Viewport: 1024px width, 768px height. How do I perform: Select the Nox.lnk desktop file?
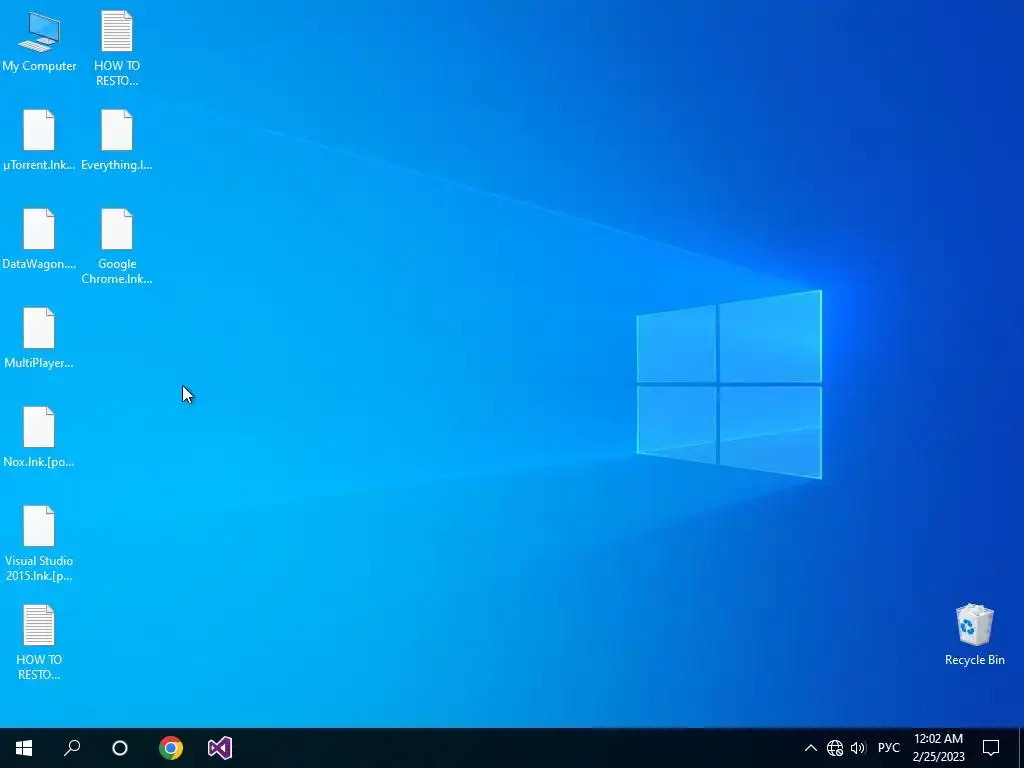(39, 437)
